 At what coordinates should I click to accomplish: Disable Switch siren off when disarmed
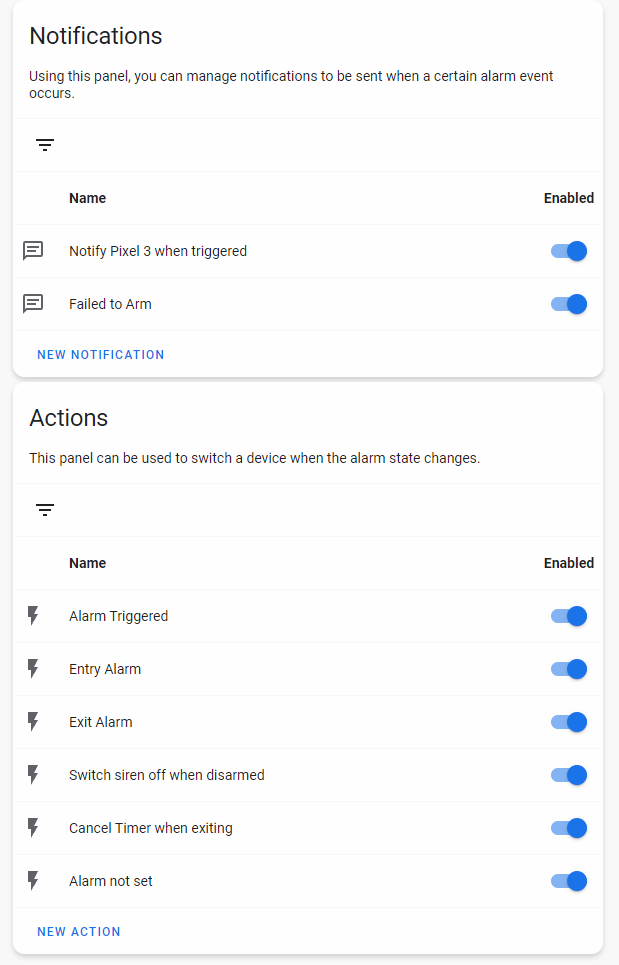click(x=569, y=775)
